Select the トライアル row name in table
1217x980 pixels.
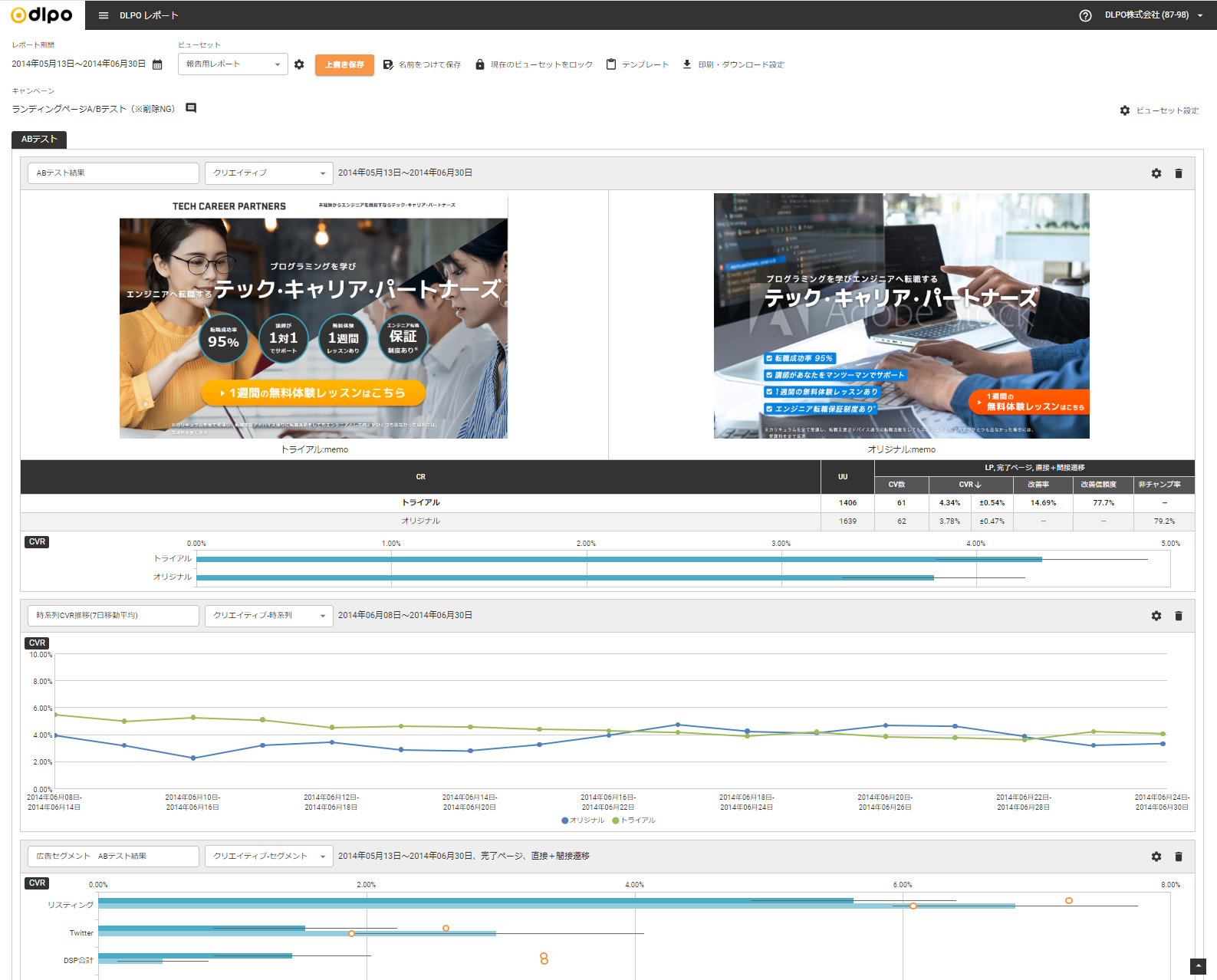(421, 503)
